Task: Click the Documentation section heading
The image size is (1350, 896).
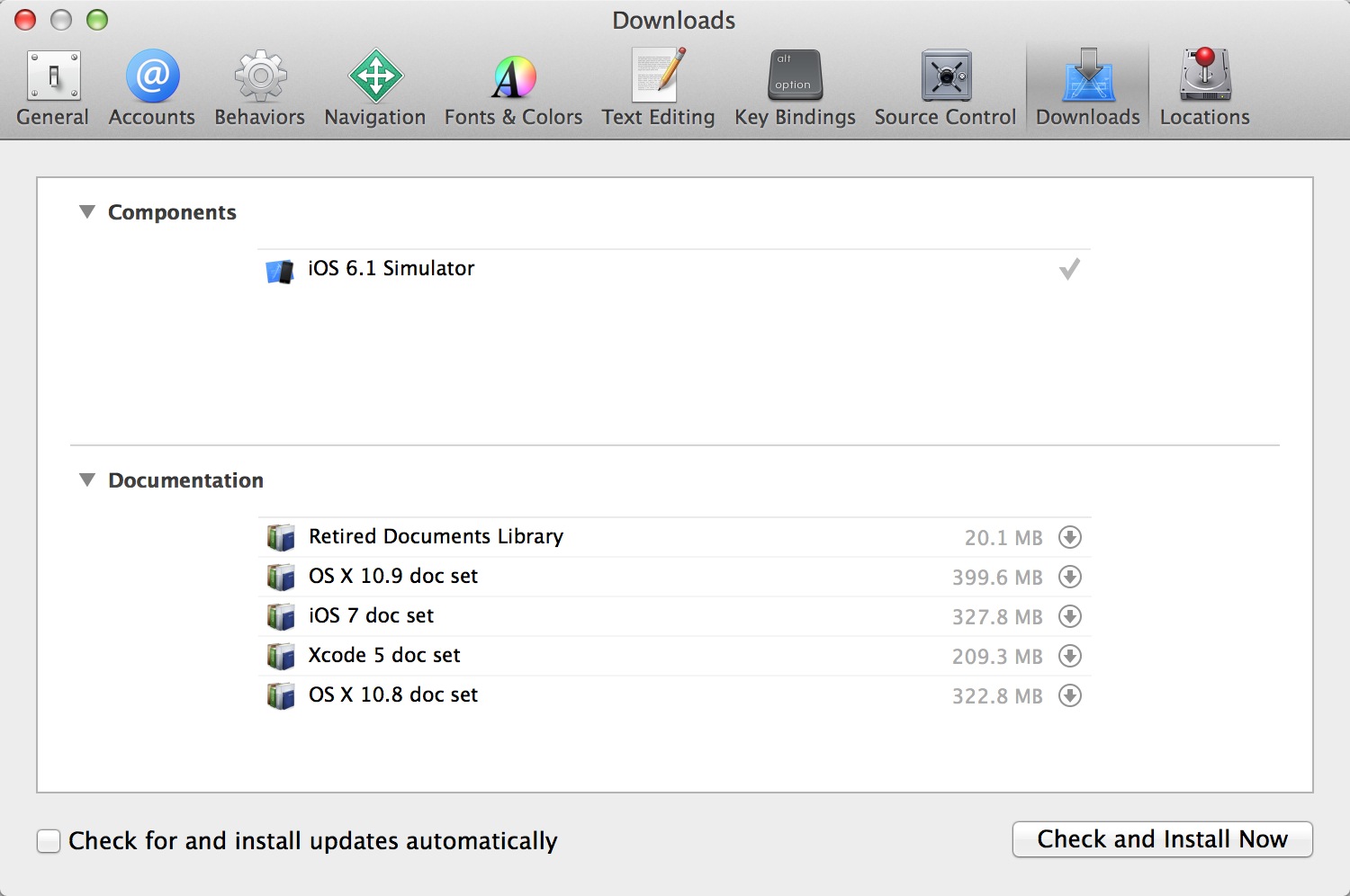Action: click(185, 480)
